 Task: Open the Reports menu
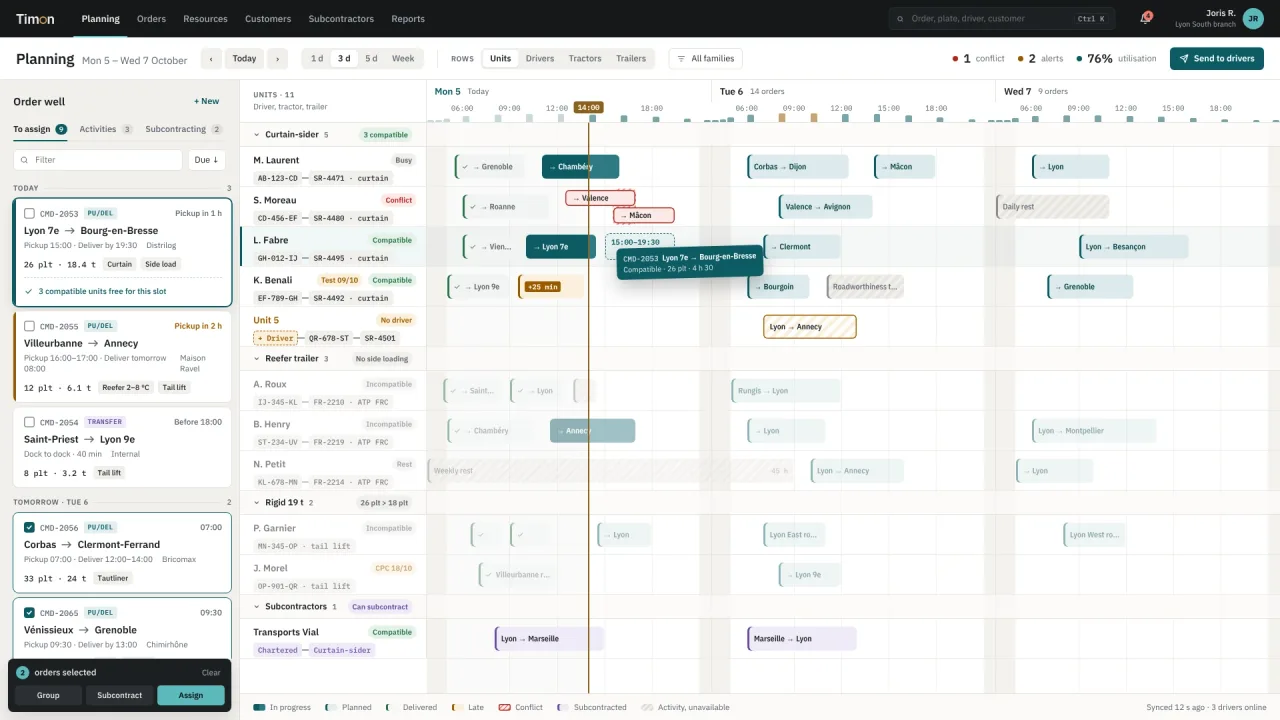pos(408,19)
